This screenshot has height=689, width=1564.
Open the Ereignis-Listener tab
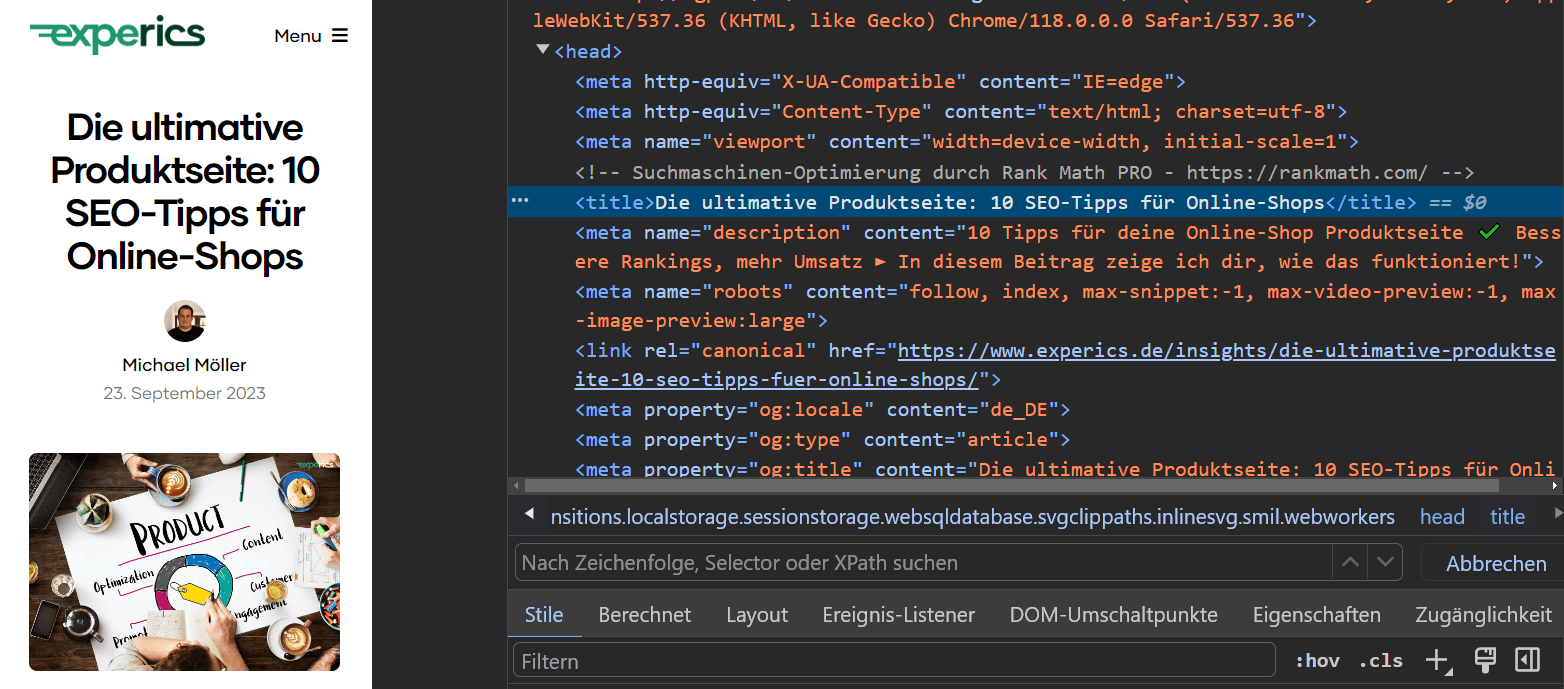click(x=898, y=614)
